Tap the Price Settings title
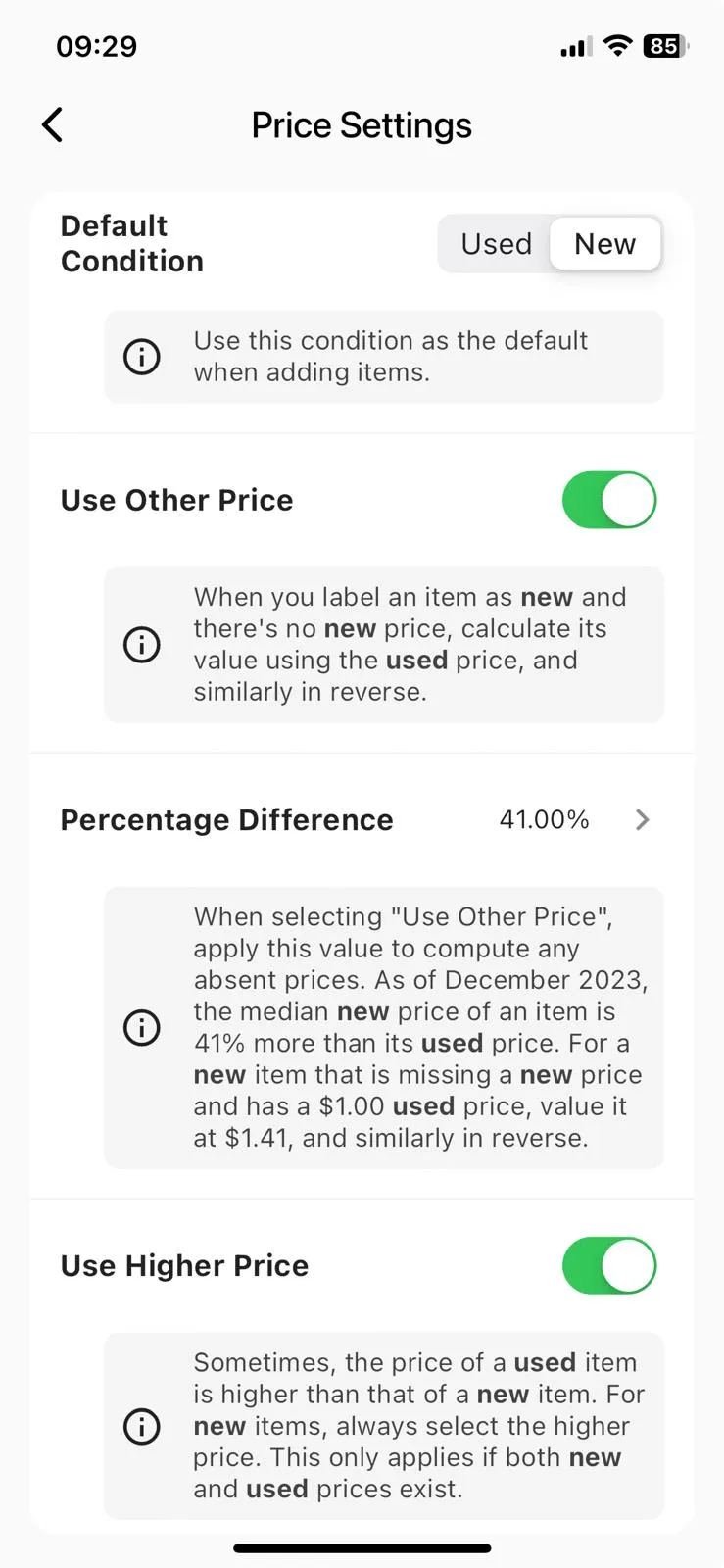724x1568 pixels. [x=362, y=125]
